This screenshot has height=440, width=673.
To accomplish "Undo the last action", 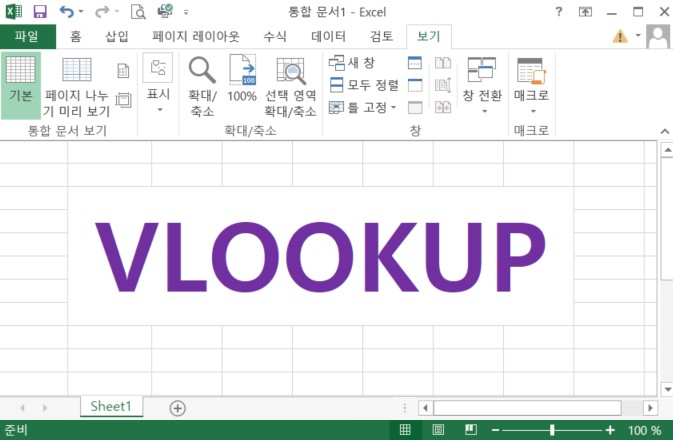I will [x=66, y=12].
